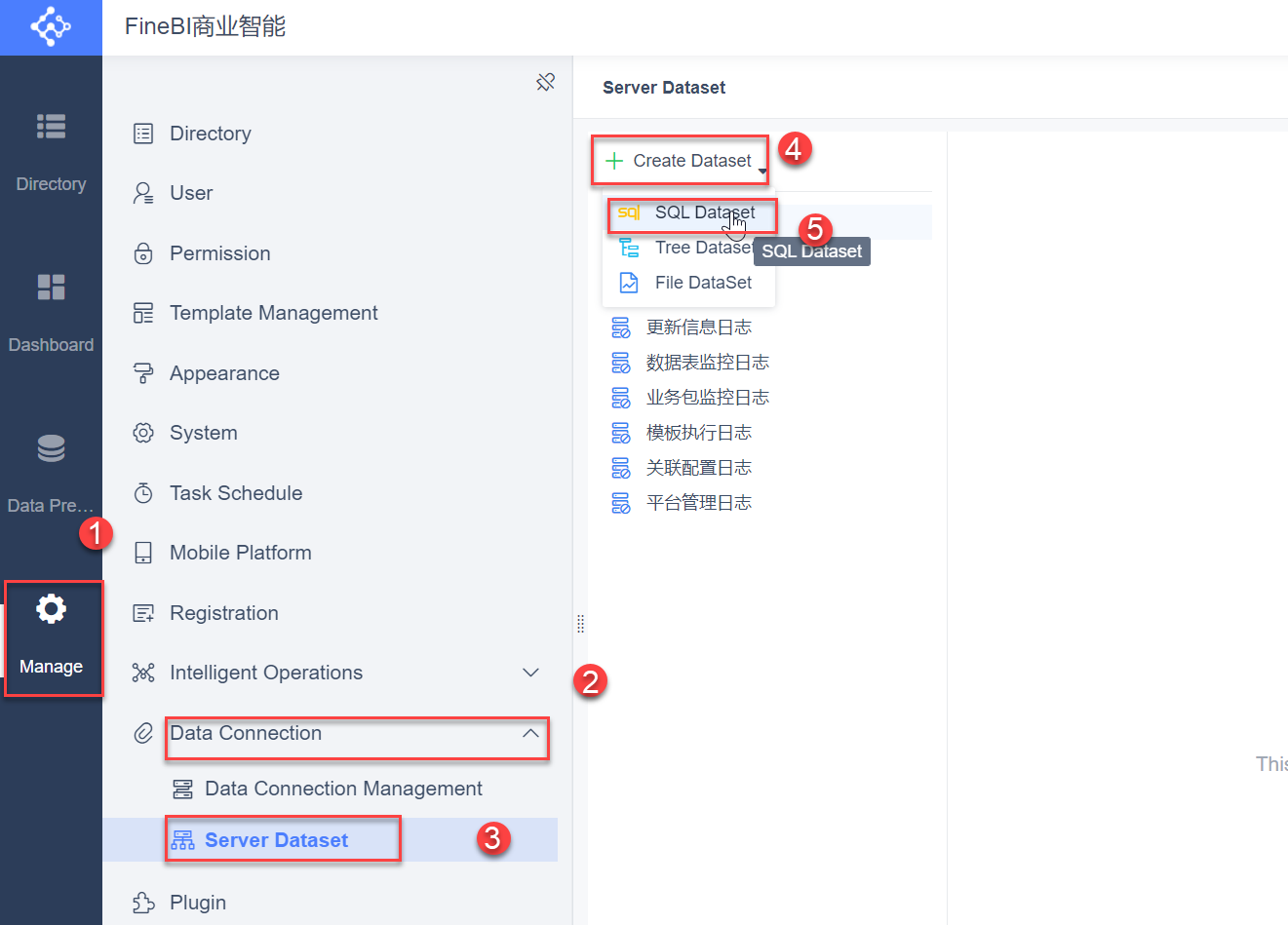
Task: Select the 业务包监控日志 dataset
Action: pos(707,398)
